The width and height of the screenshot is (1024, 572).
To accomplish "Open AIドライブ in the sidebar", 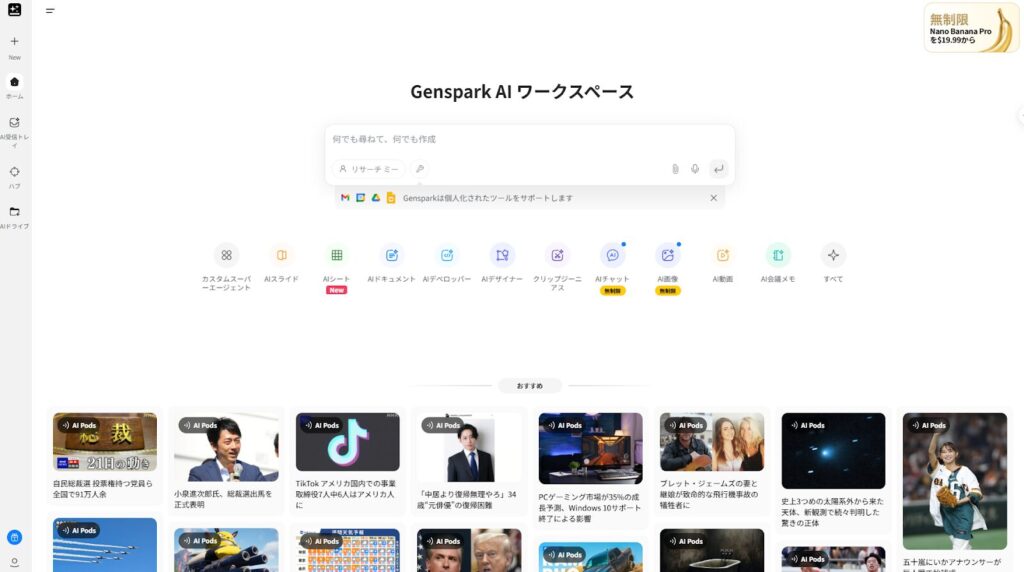I will (x=14, y=212).
